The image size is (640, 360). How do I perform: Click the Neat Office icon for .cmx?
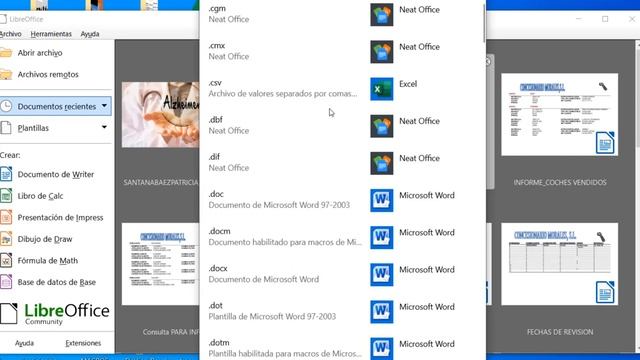pos(382,52)
